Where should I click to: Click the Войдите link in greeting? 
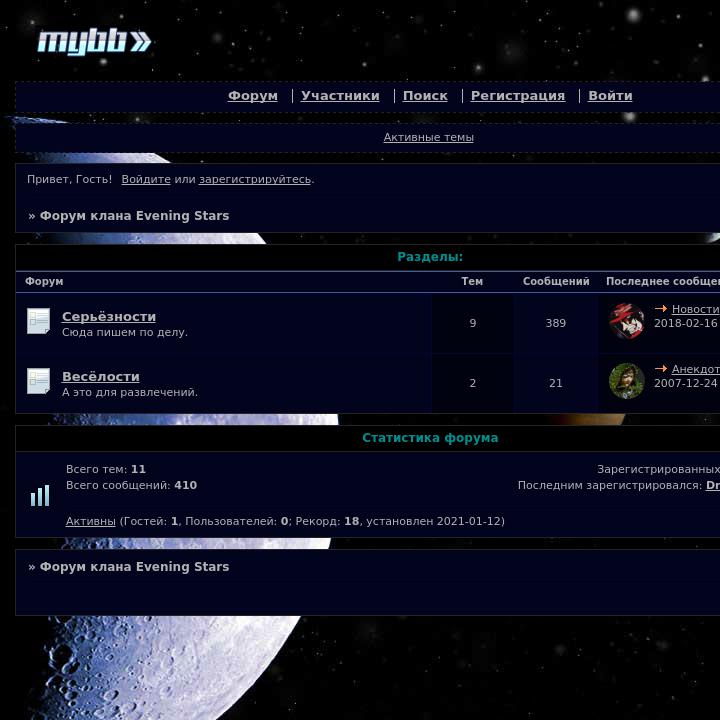[146, 179]
